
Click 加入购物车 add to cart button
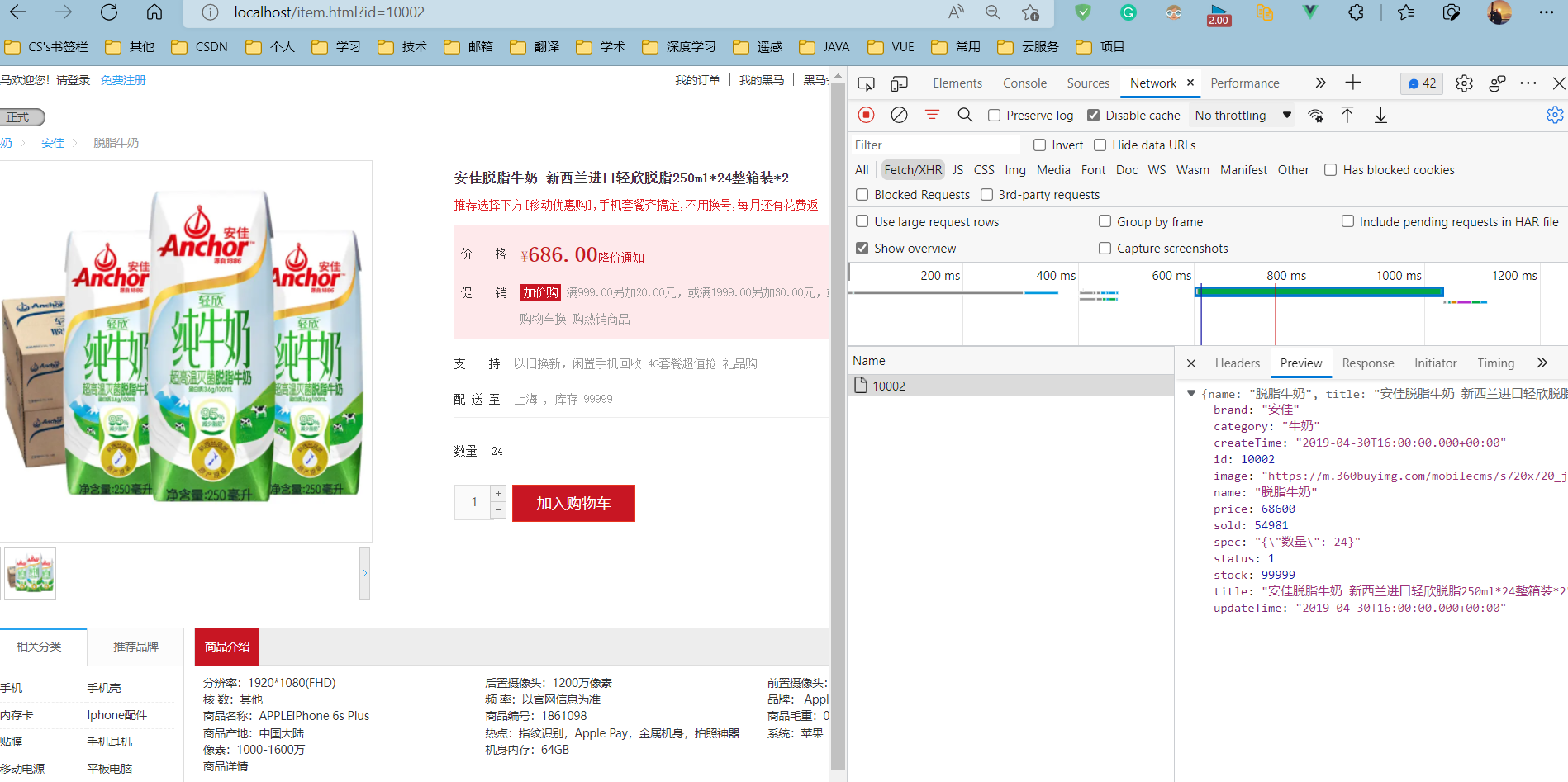[573, 504]
